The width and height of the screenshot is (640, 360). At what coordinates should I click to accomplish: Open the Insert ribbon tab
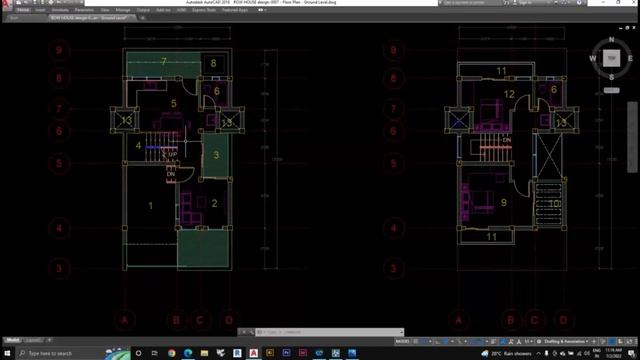pyautogui.click(x=40, y=10)
